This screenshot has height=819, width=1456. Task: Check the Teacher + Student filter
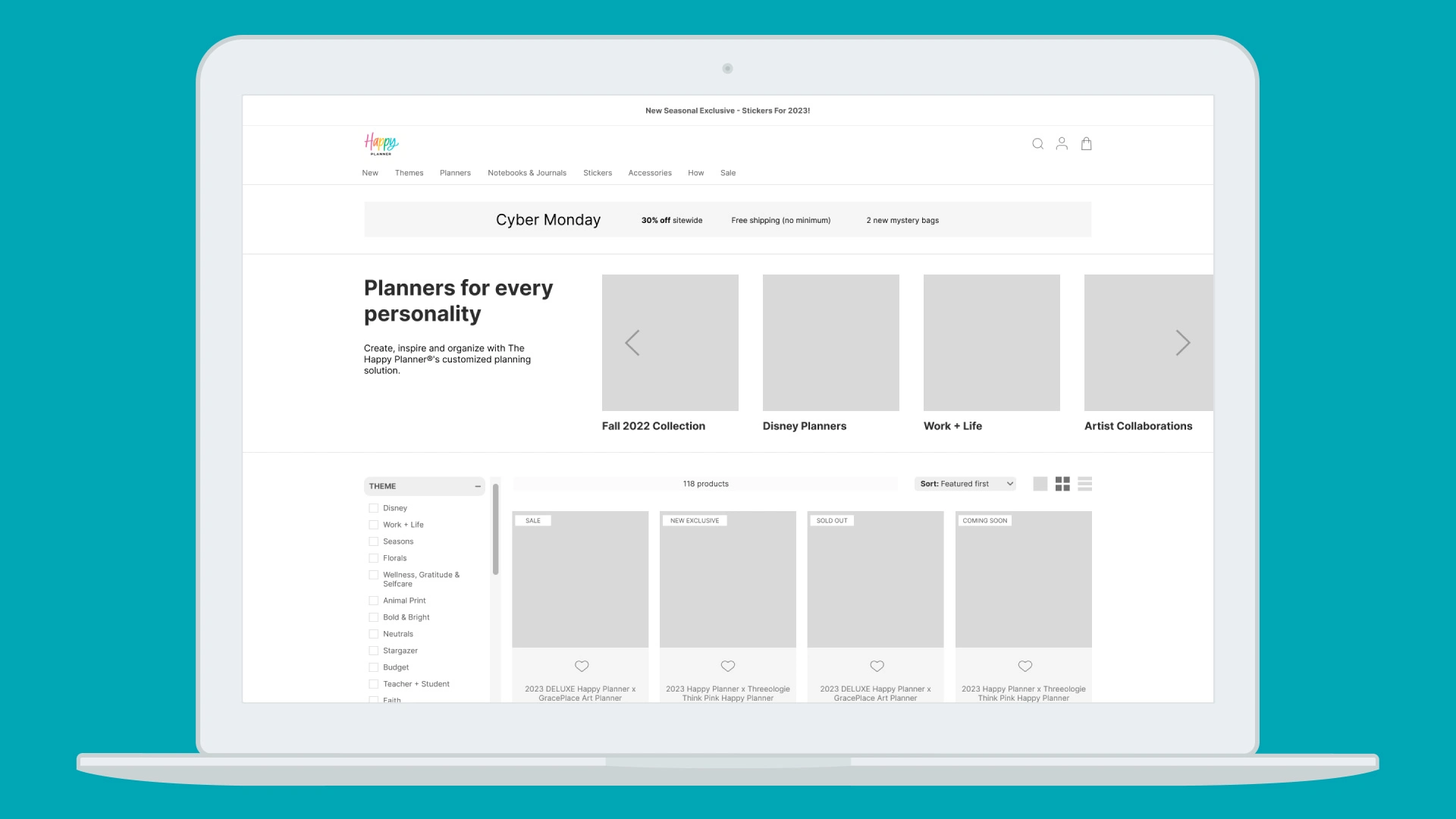(373, 684)
